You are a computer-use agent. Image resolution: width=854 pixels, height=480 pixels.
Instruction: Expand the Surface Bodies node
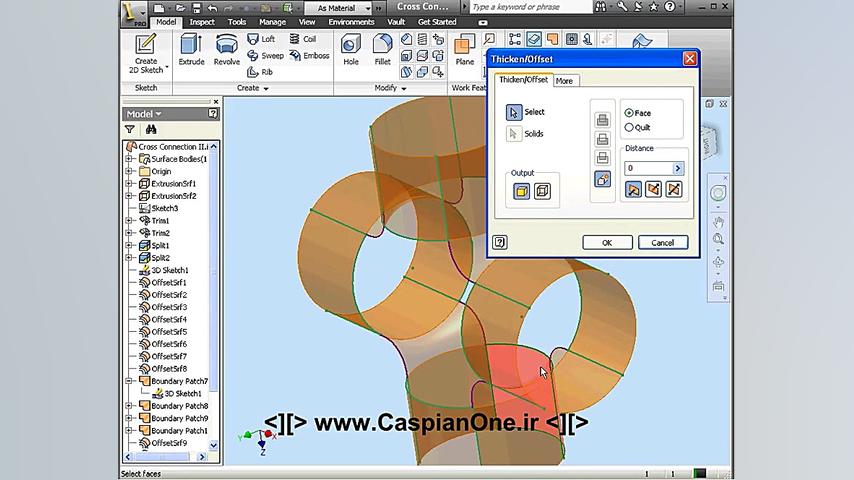pyautogui.click(x=129, y=159)
